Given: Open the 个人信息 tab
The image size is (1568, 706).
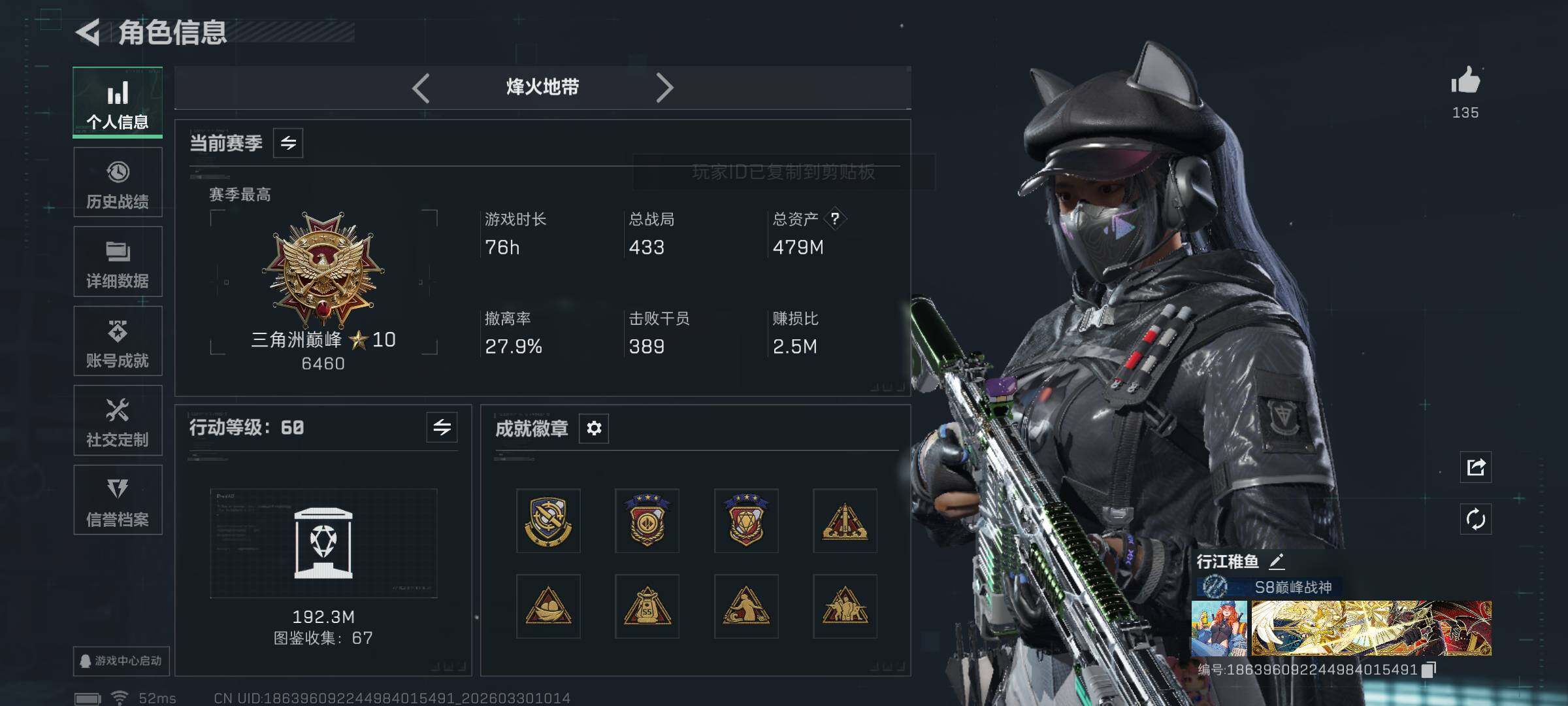Looking at the screenshot, I should (118, 103).
